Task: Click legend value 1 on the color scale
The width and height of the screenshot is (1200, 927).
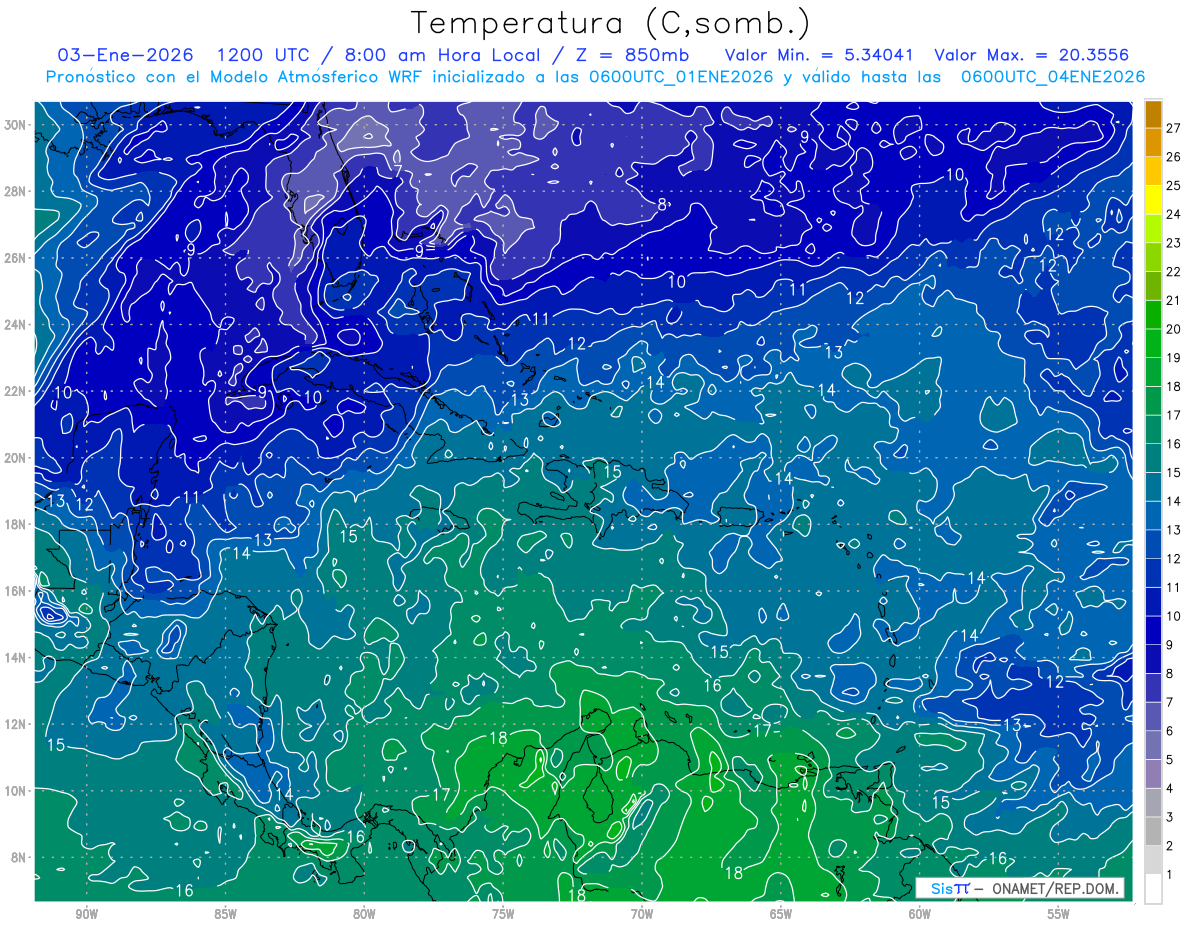Action: [1170, 875]
